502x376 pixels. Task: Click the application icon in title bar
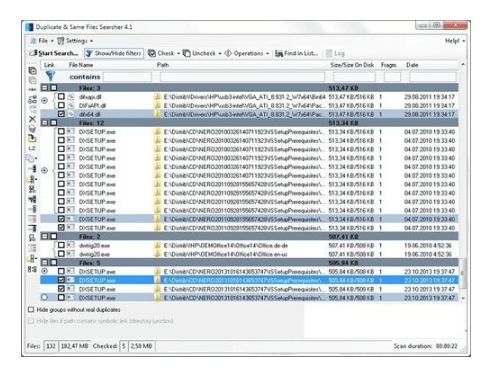pos(30,27)
